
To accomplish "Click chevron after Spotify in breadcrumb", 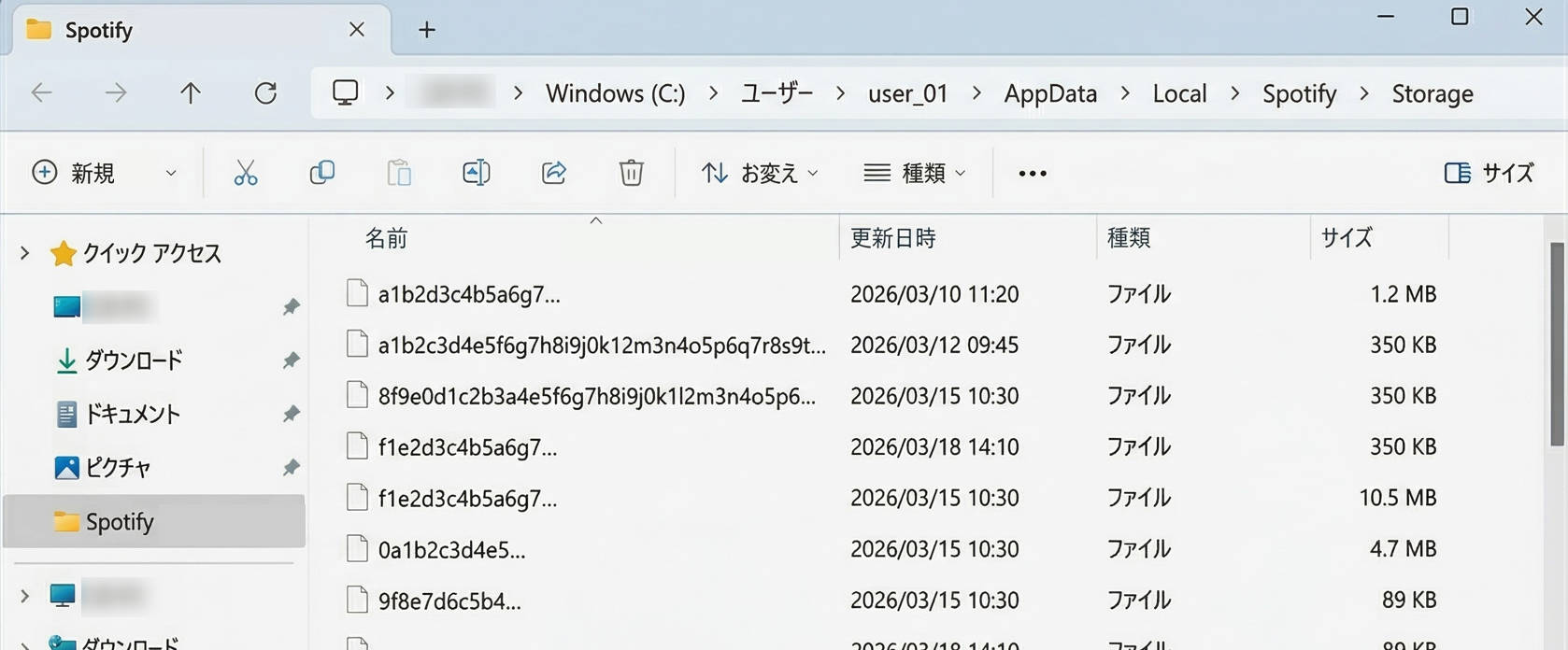I will pyautogui.click(x=1364, y=93).
